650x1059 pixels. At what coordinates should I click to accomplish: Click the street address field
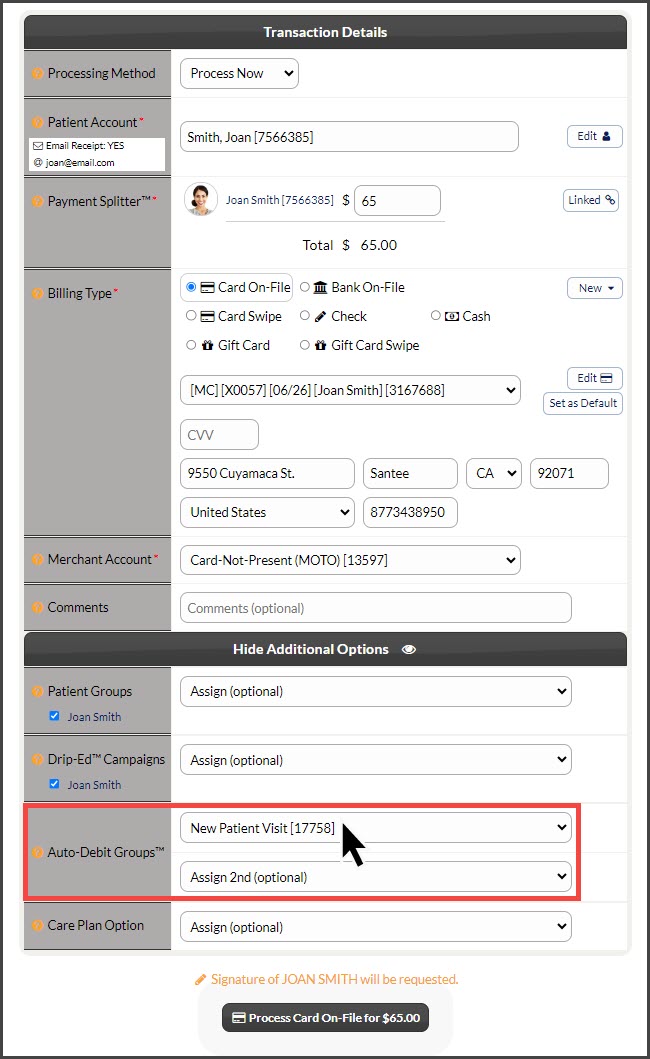pos(267,473)
